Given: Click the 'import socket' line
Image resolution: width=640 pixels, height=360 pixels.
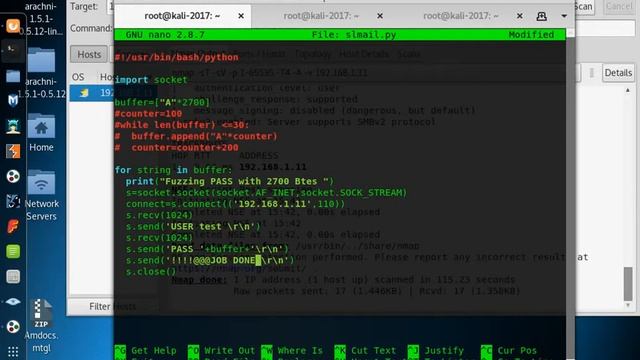Looking at the screenshot, I should point(151,80).
